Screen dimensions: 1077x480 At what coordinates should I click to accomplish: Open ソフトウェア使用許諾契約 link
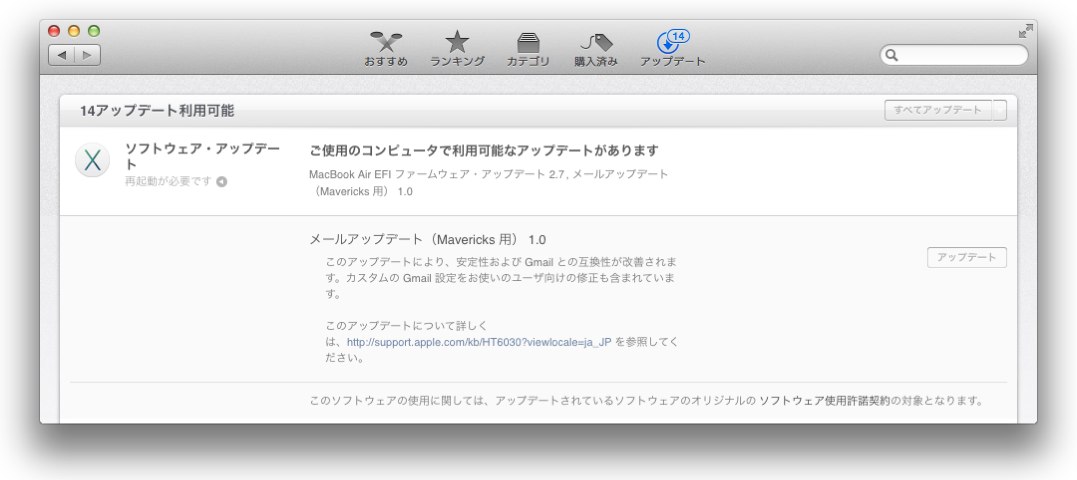[824, 401]
